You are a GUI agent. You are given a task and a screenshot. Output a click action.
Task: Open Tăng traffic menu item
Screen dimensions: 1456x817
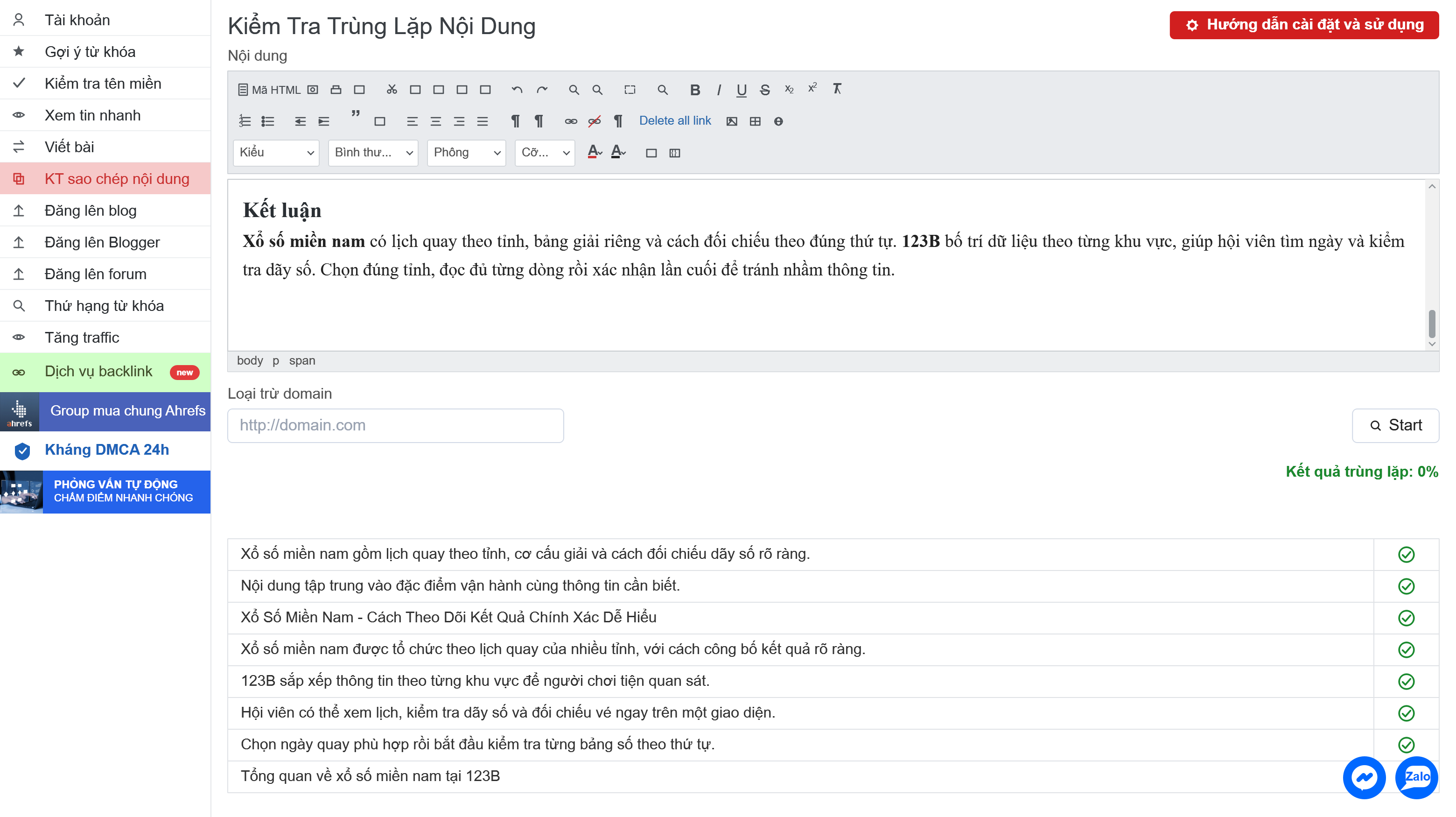[x=105, y=337]
